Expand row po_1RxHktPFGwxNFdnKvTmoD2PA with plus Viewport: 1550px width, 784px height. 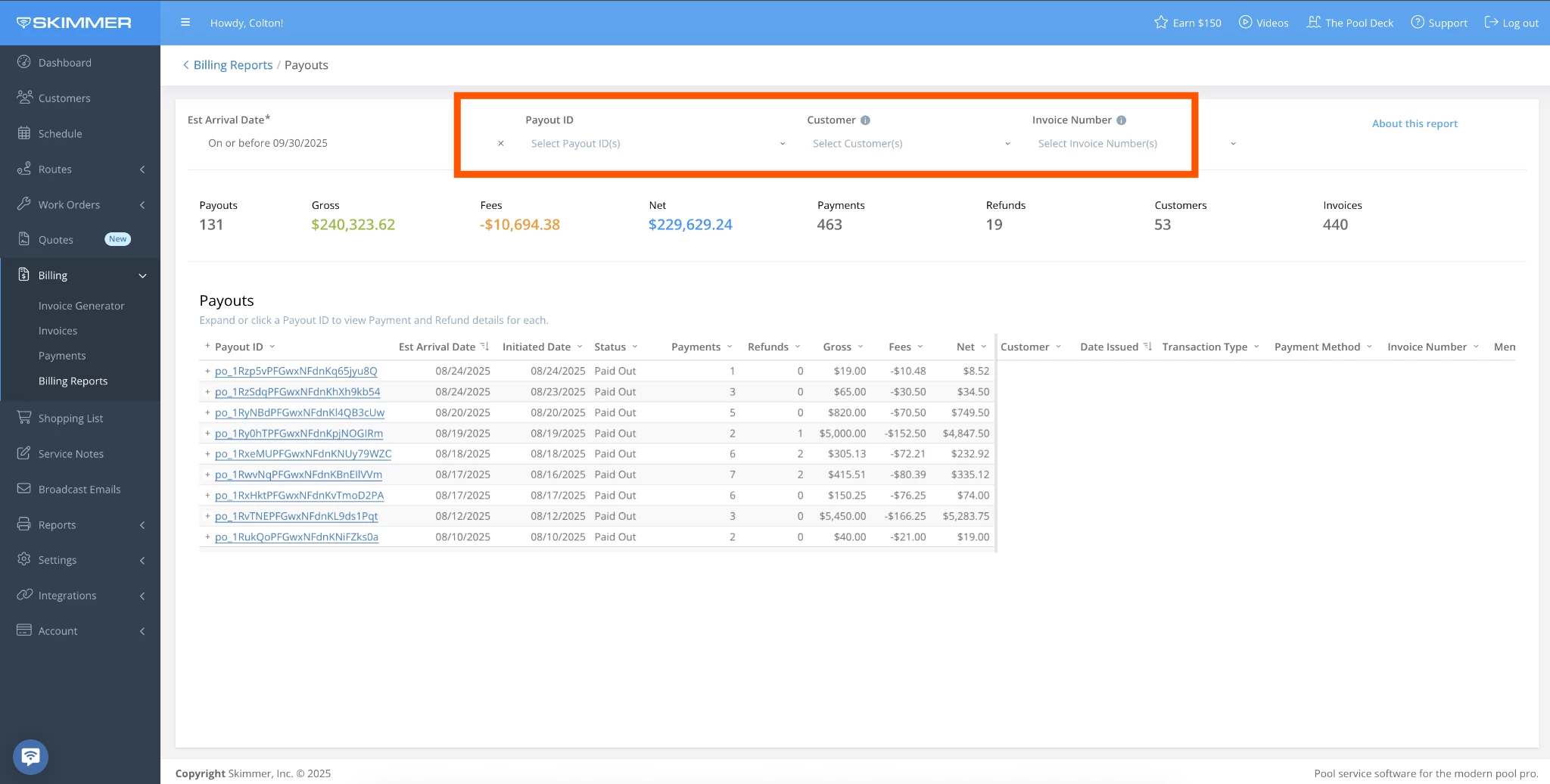[207, 496]
